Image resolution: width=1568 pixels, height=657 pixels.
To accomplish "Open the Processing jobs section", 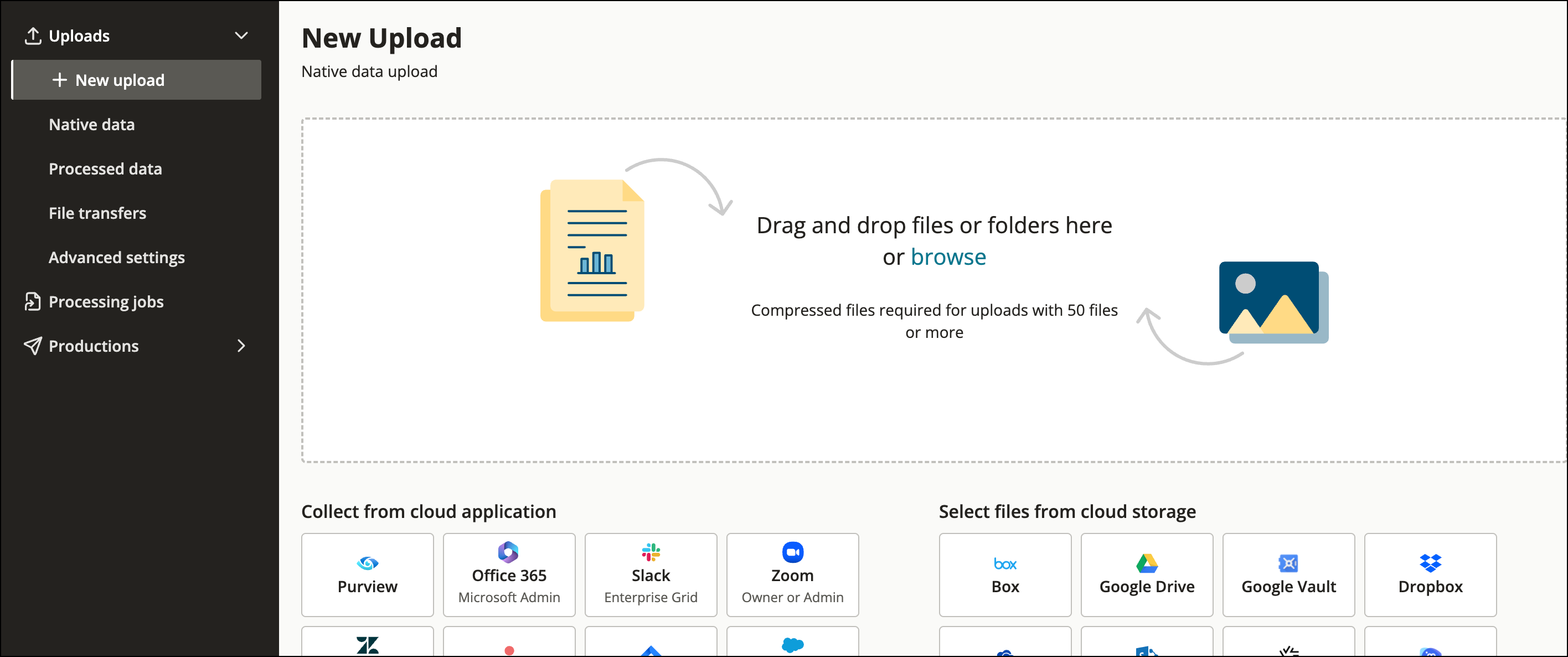I will 106,301.
